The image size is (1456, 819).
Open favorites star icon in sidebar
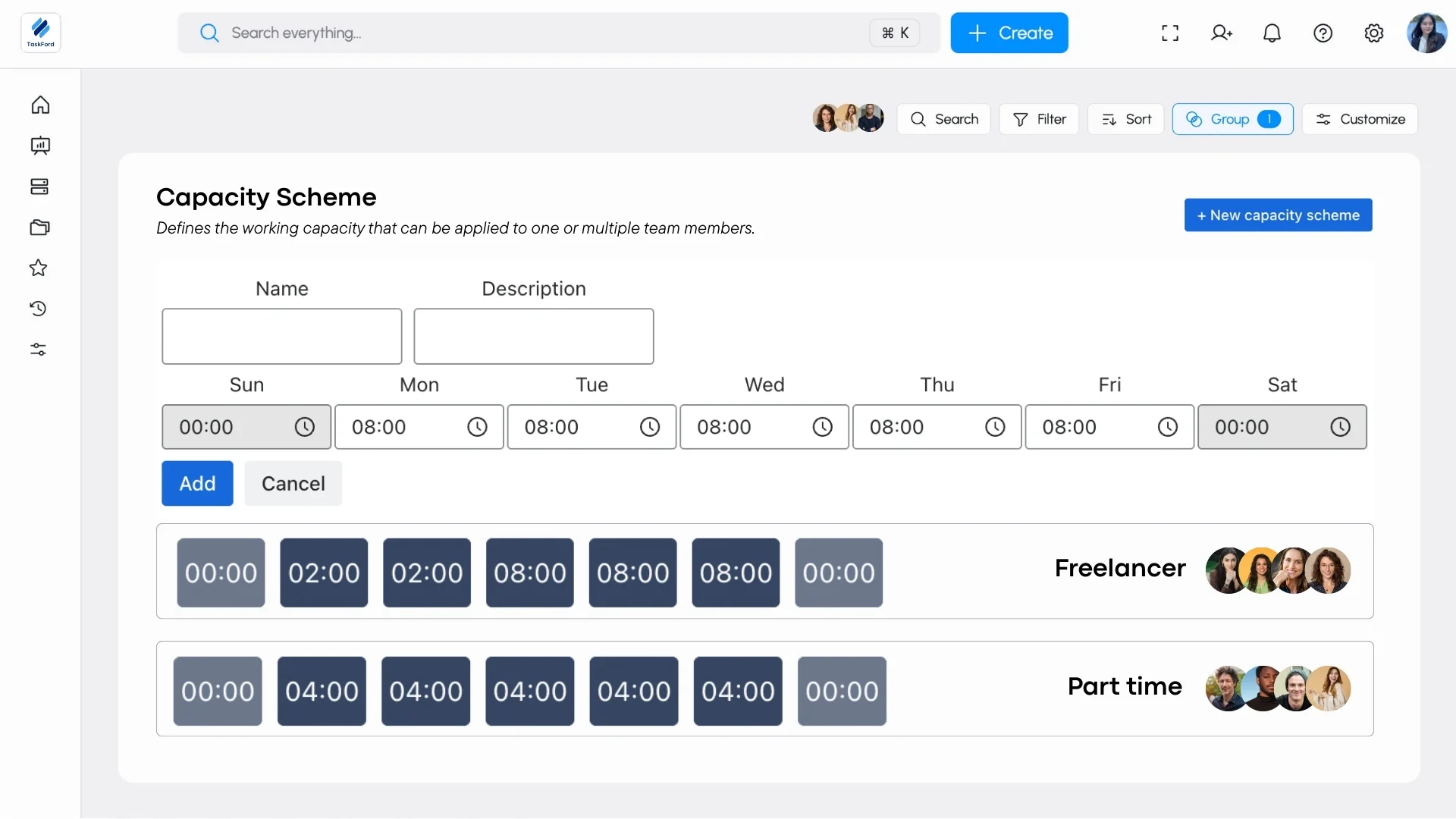[39, 268]
